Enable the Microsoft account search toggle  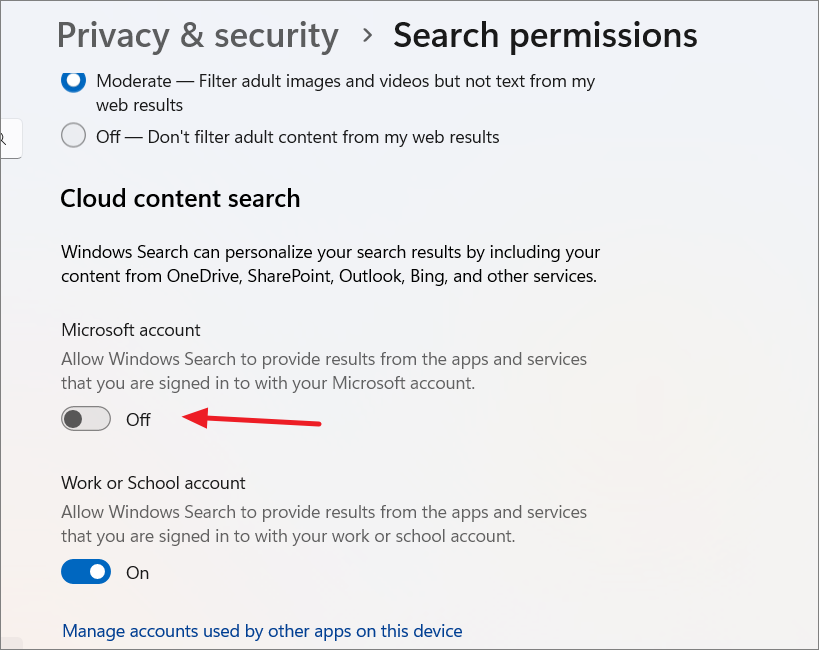pyautogui.click(x=86, y=419)
